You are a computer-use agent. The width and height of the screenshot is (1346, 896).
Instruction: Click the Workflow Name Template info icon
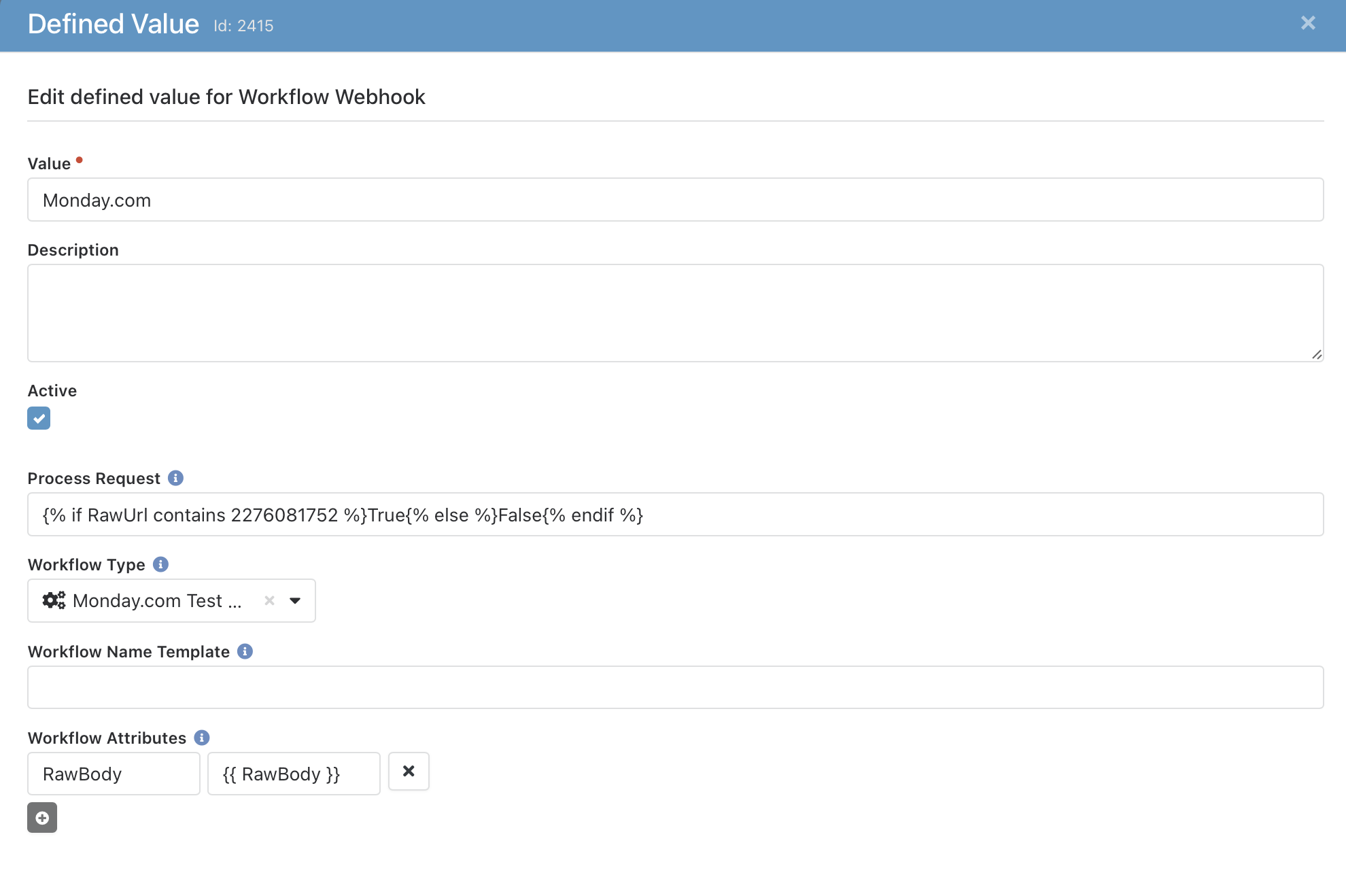(245, 651)
